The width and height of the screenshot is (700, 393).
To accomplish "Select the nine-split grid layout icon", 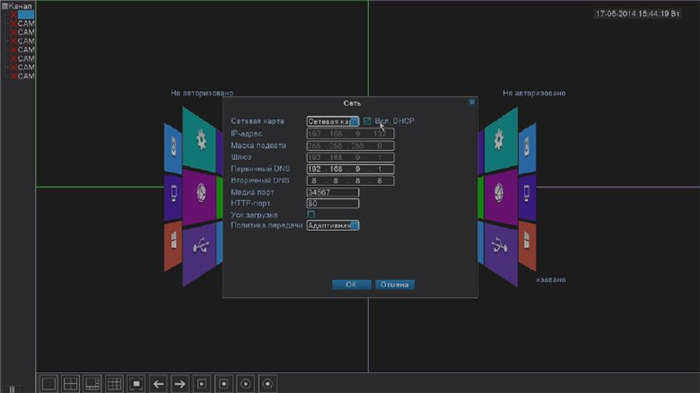I will [114, 384].
